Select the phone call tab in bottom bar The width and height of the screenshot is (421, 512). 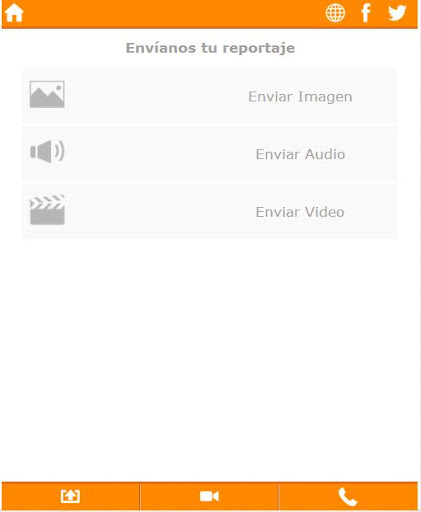click(348, 496)
